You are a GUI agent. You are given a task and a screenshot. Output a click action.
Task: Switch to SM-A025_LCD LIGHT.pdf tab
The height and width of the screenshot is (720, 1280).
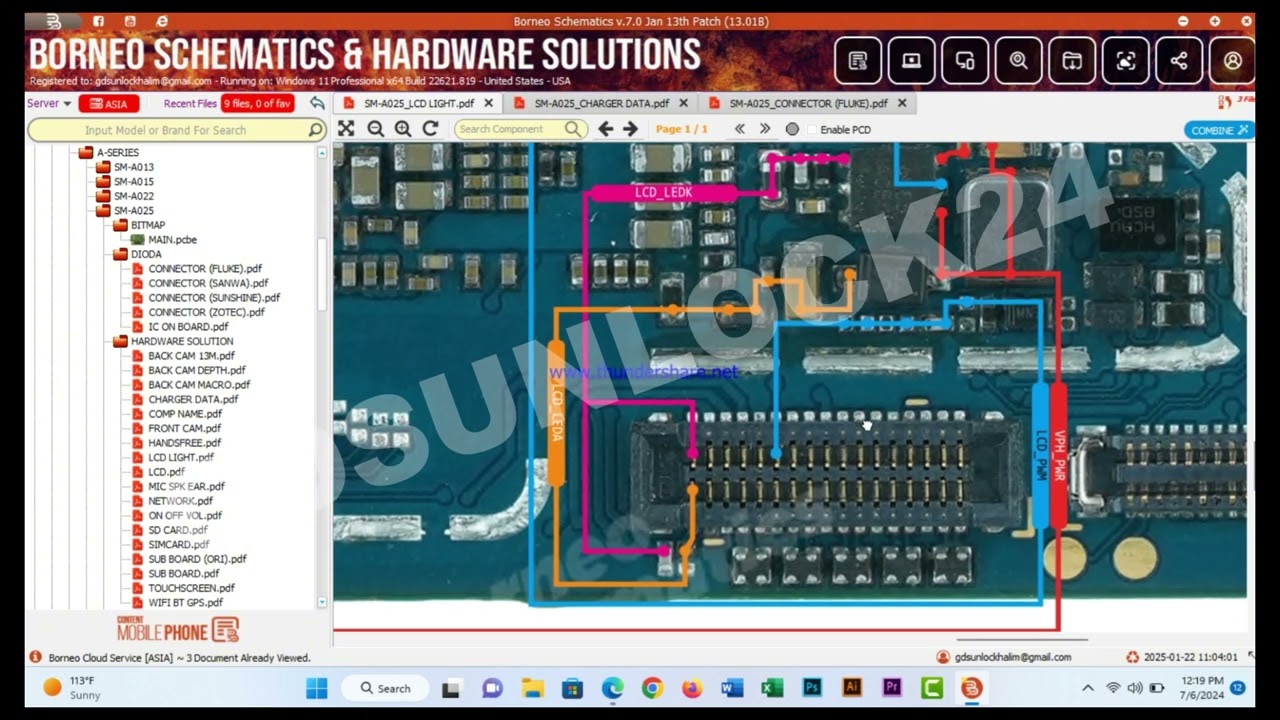[418, 103]
